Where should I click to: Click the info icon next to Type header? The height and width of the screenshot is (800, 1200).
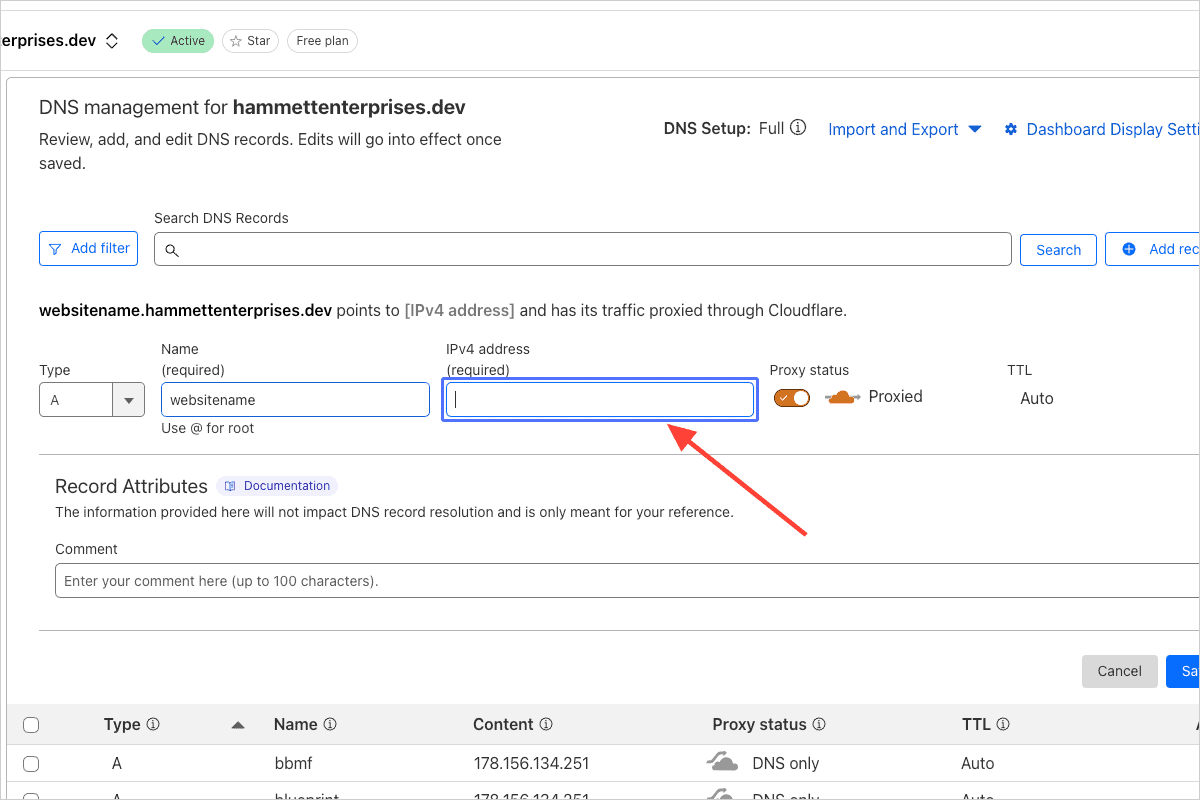point(153,725)
